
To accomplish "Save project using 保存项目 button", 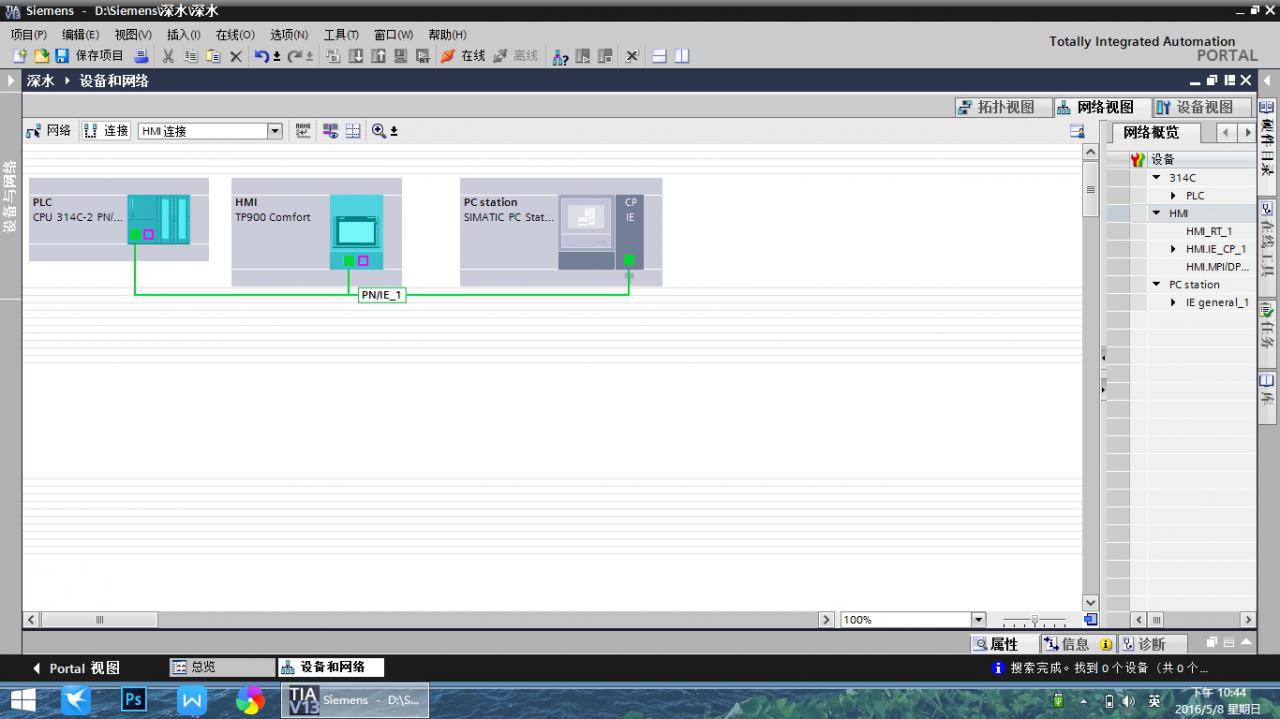I will point(90,56).
